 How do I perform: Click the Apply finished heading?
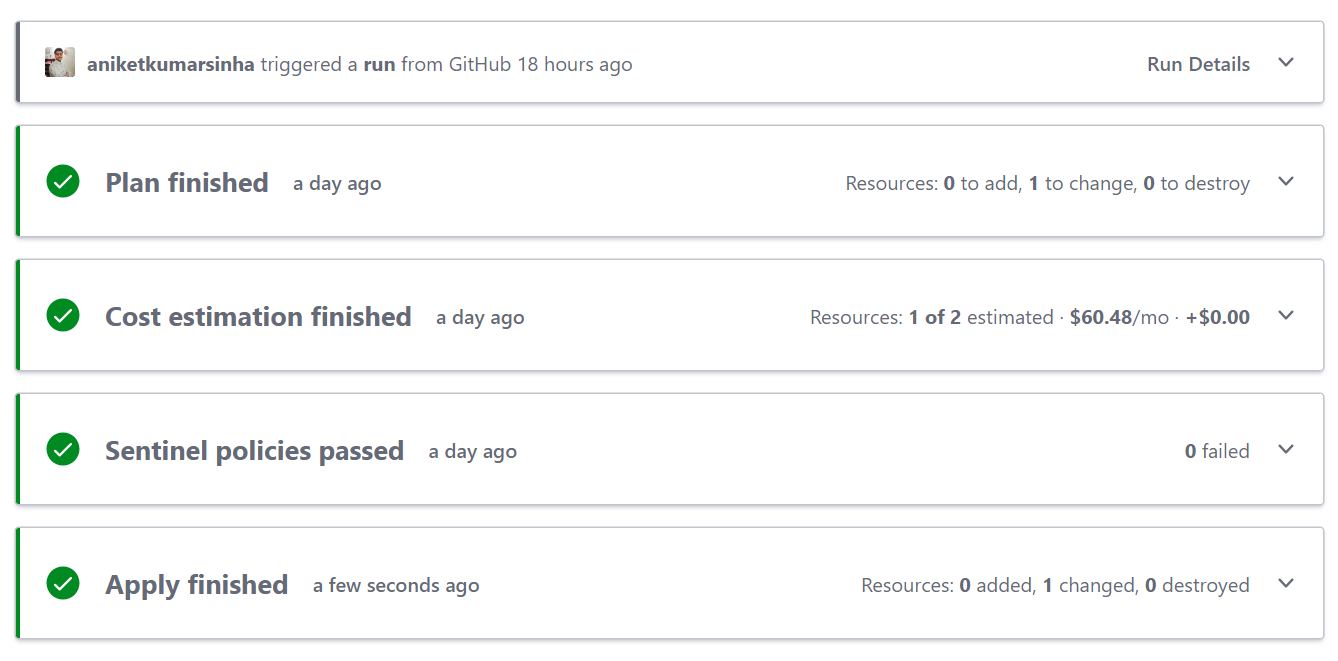pyautogui.click(x=197, y=585)
